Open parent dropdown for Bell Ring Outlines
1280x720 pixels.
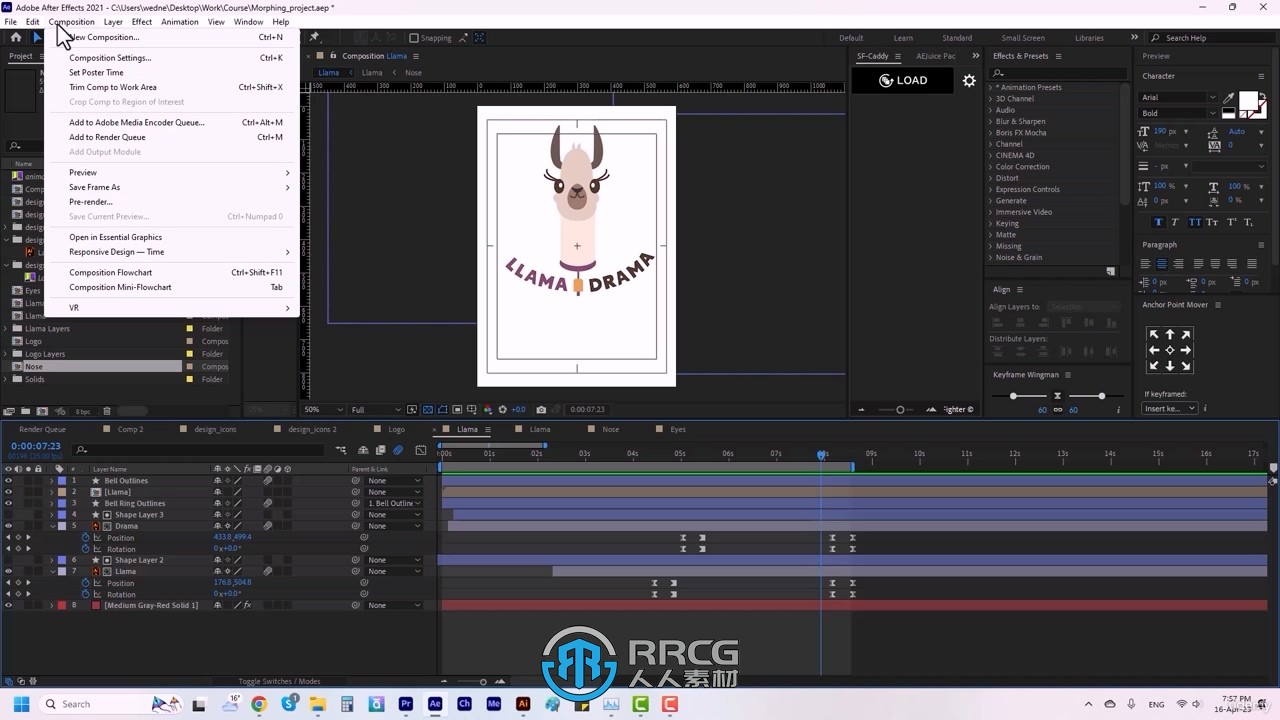[395, 503]
